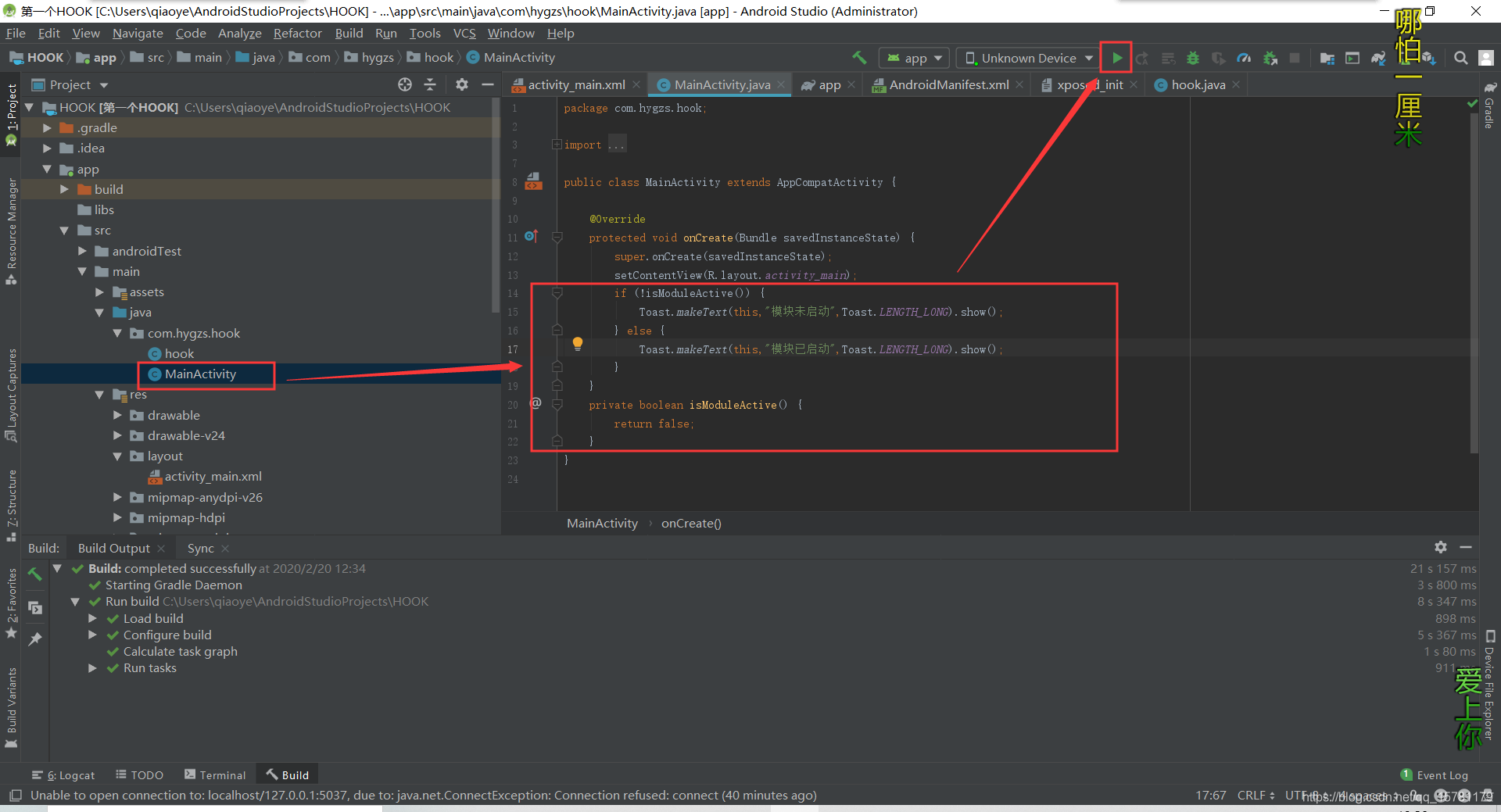This screenshot has width=1501, height=812.
Task: Click the Profile app gauge icon
Action: 1244,58
